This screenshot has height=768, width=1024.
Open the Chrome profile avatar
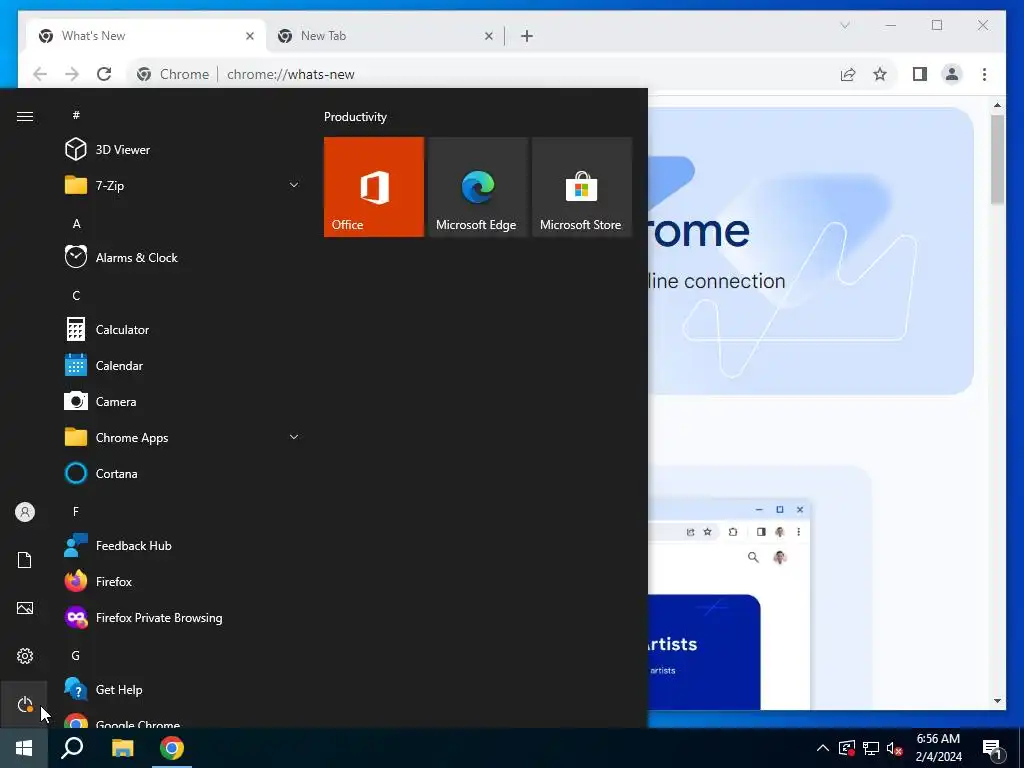click(952, 74)
